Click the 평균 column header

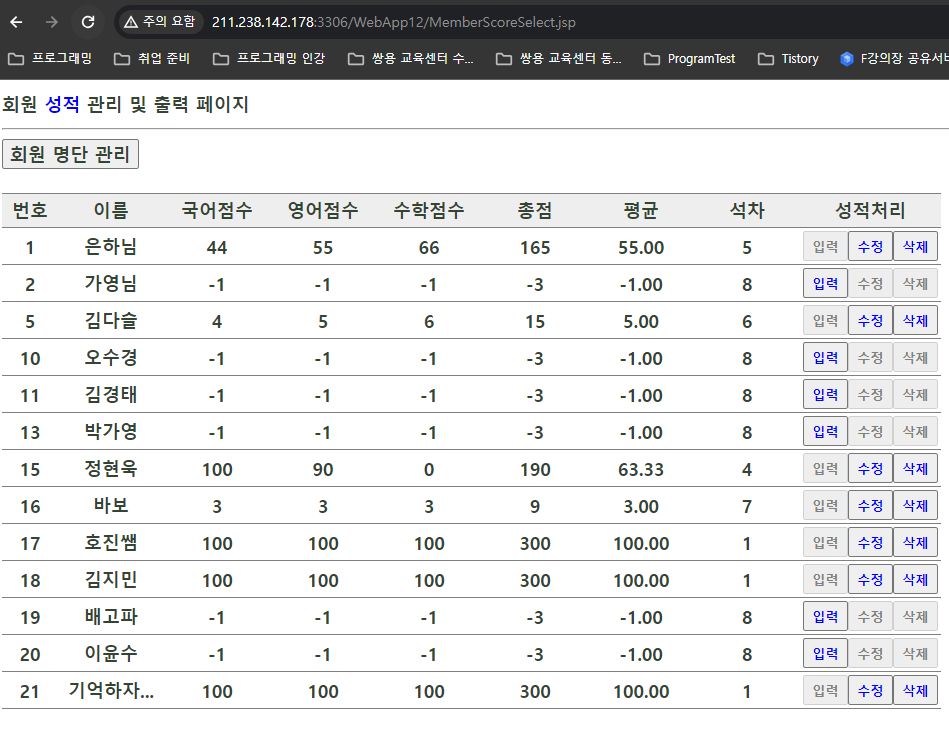pos(640,210)
